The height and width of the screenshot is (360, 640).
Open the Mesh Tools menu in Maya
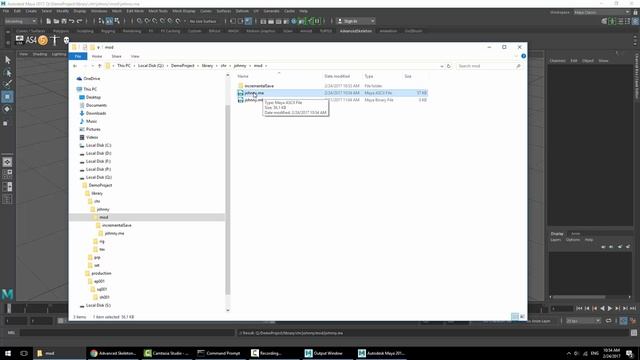tap(158, 11)
